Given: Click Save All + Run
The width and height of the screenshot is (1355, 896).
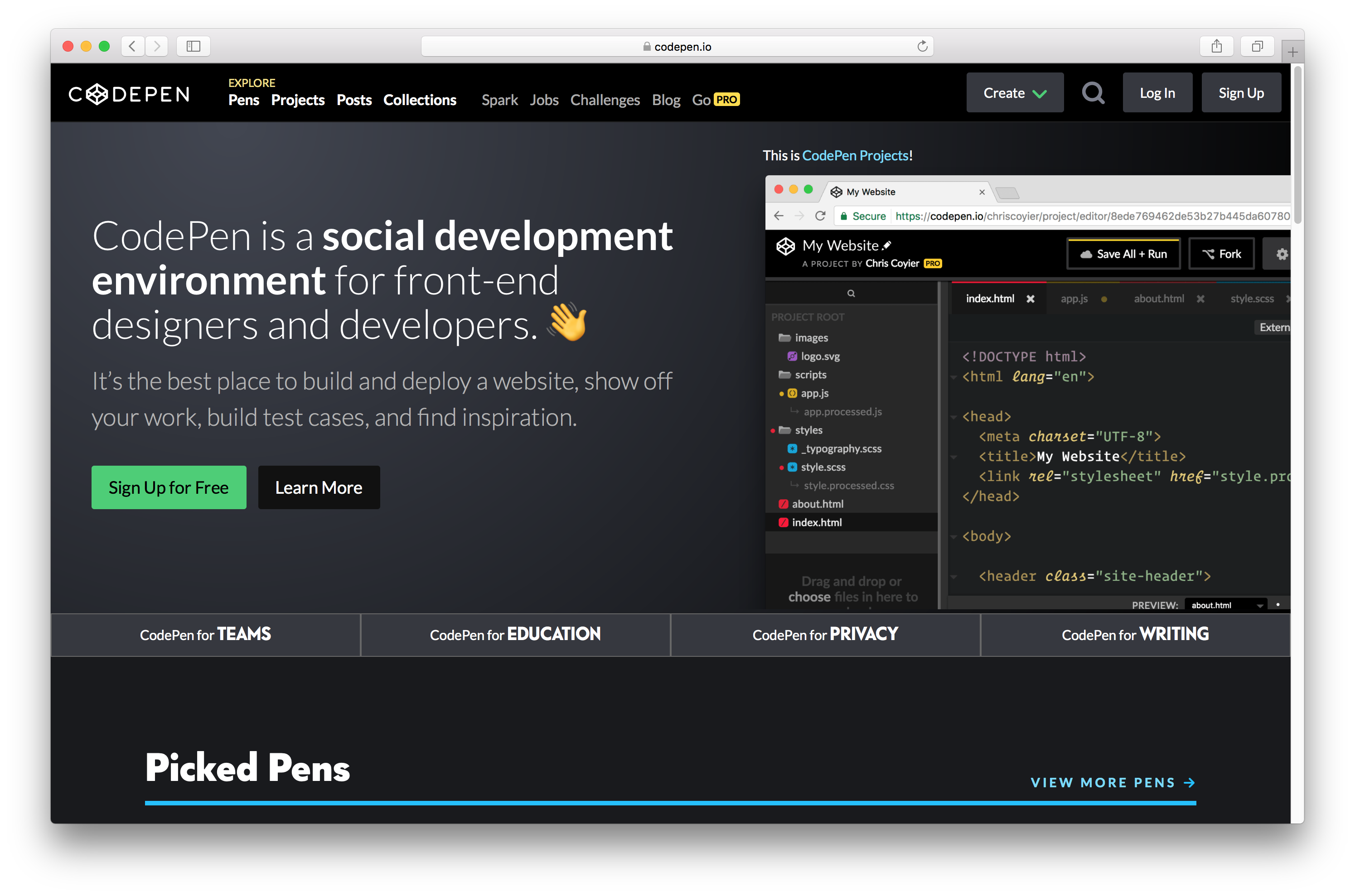Looking at the screenshot, I should (x=1123, y=254).
